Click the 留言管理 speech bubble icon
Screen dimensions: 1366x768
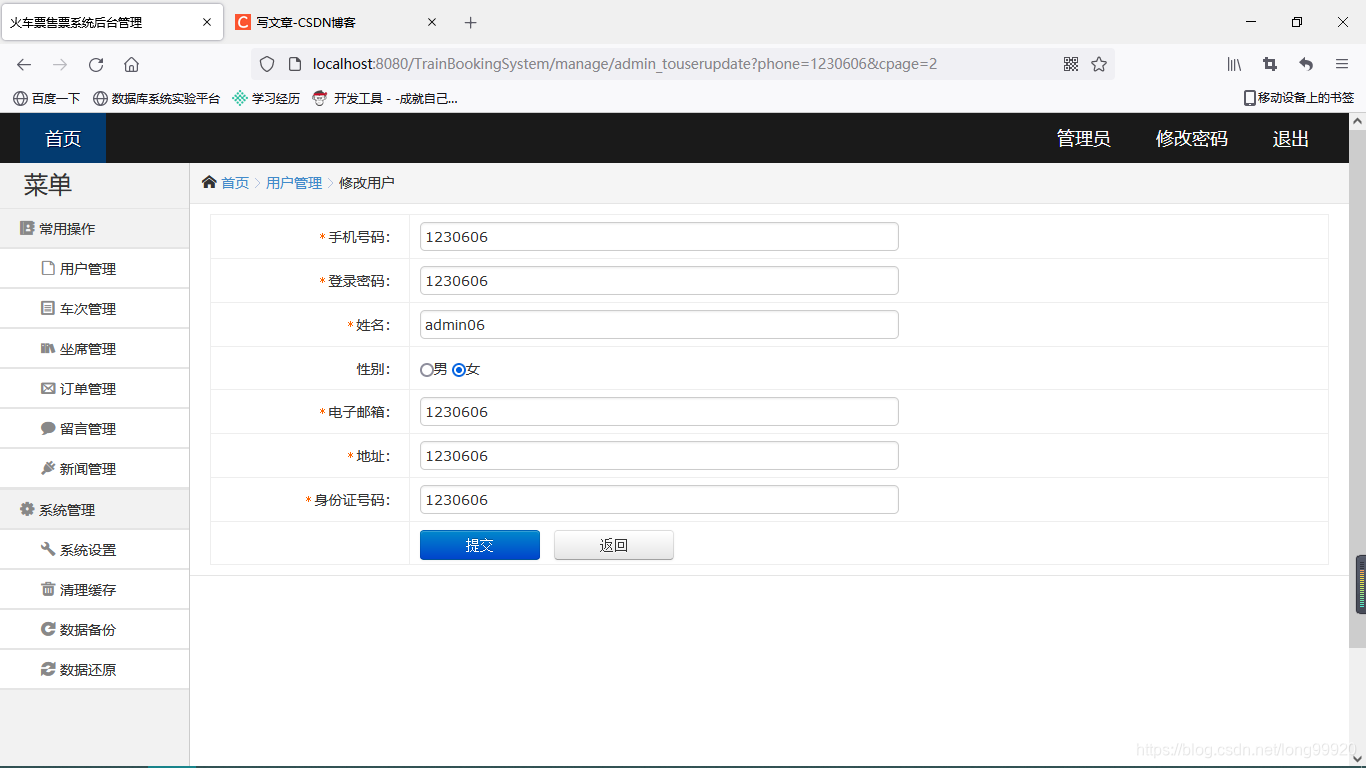click(47, 428)
